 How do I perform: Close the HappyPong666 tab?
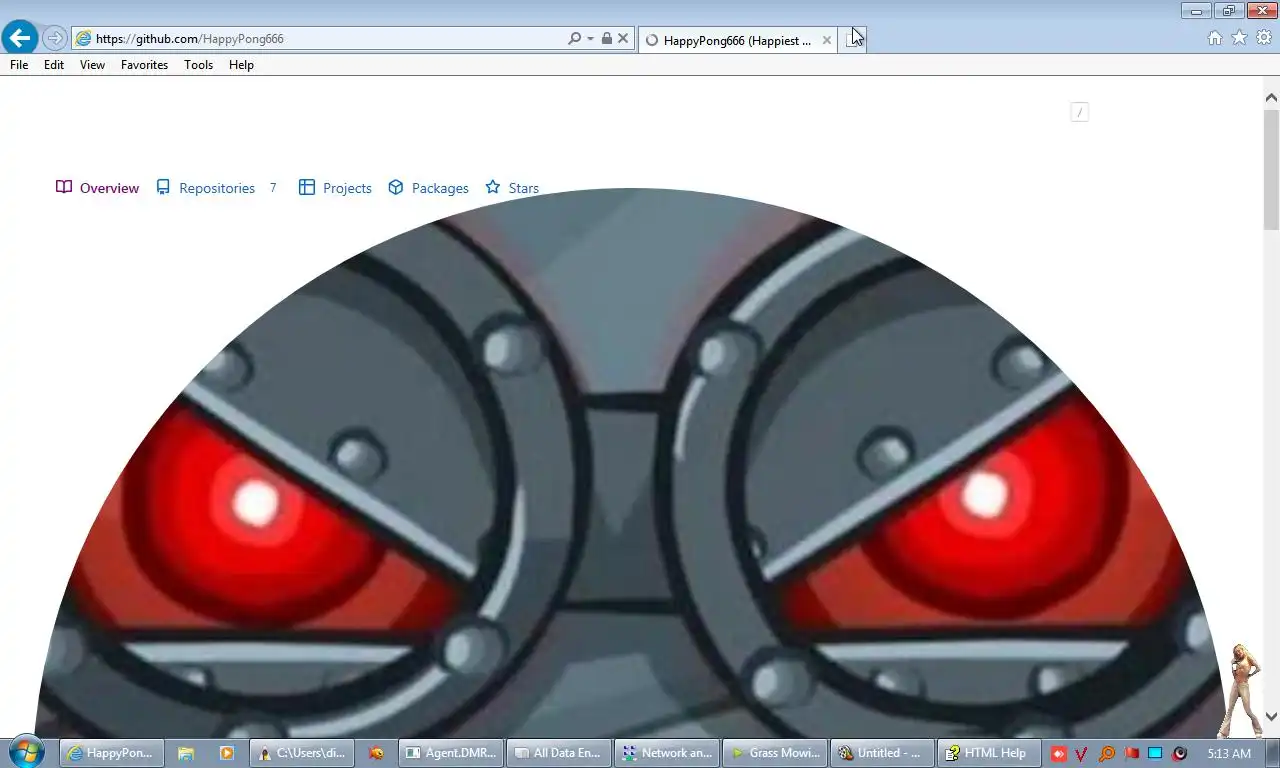(827, 40)
